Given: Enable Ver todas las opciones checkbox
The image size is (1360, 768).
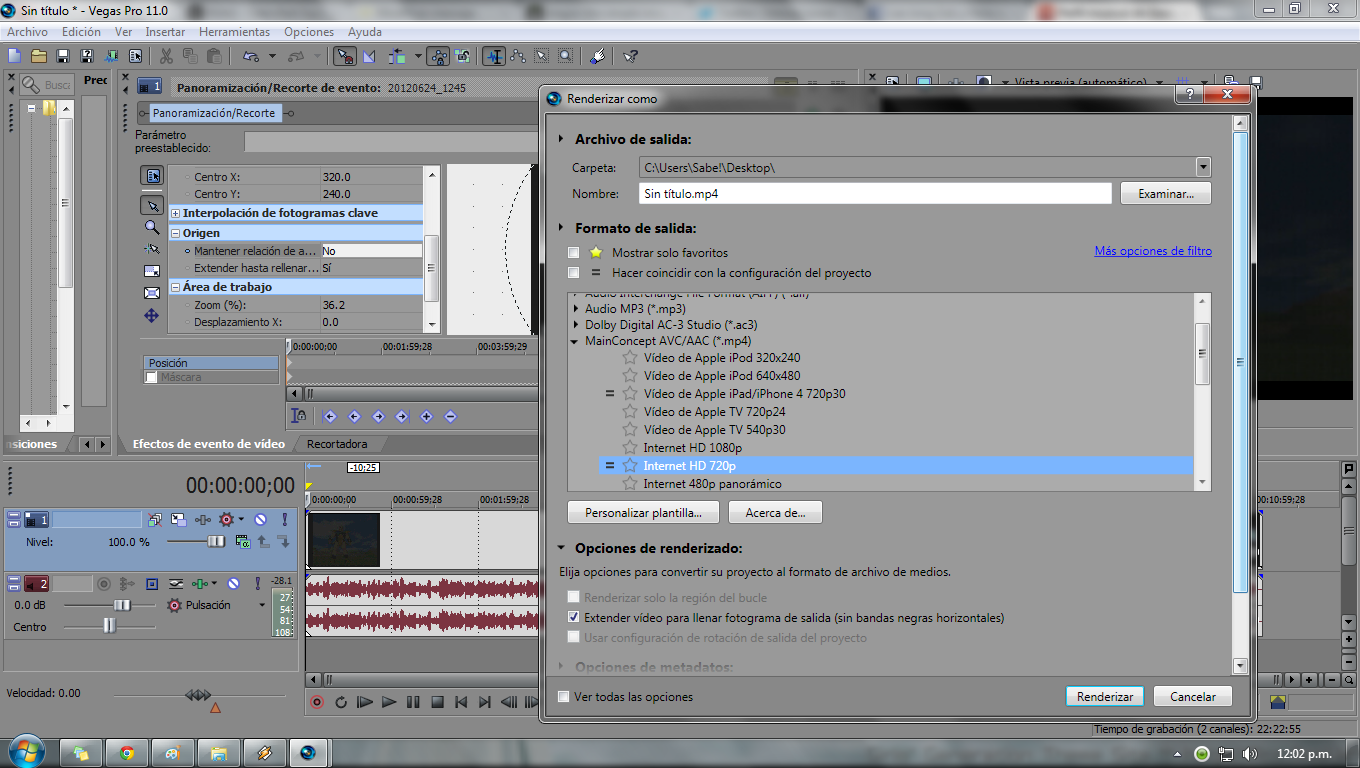Looking at the screenshot, I should coord(563,697).
